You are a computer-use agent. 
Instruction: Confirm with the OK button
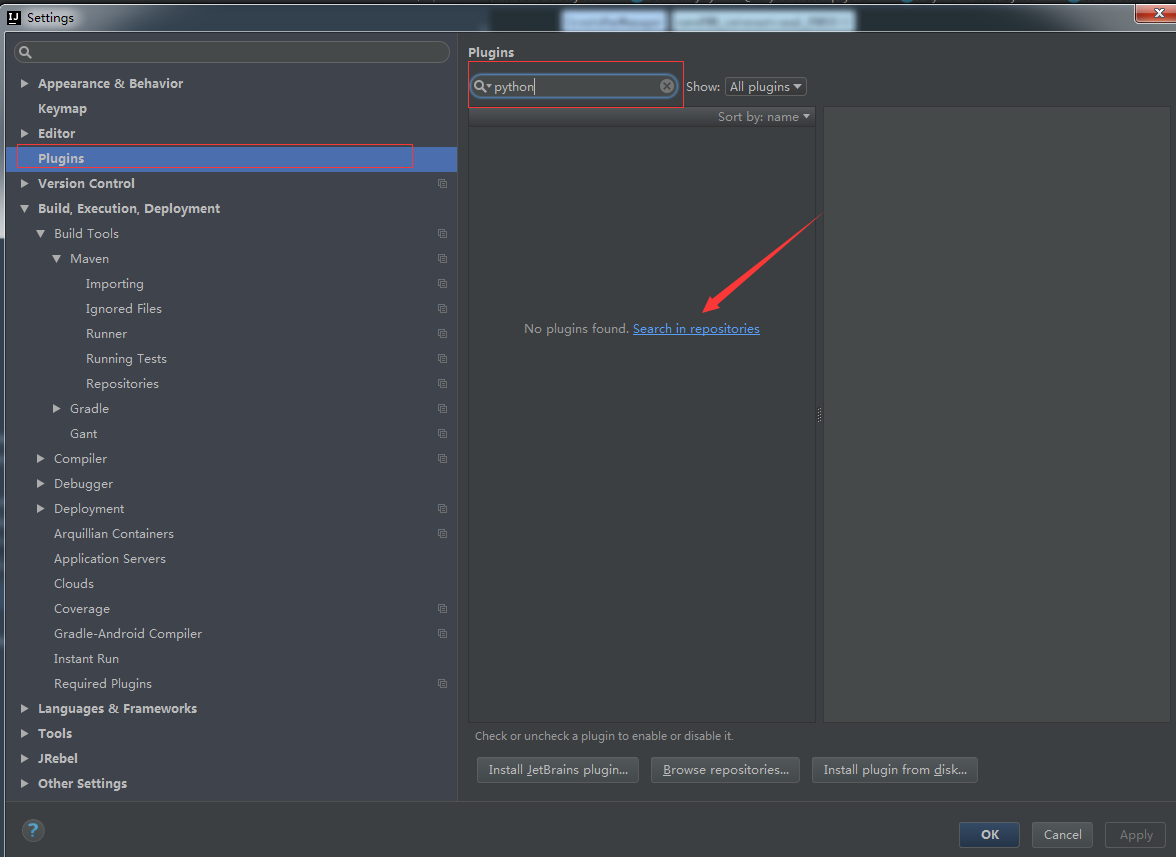pos(989,835)
